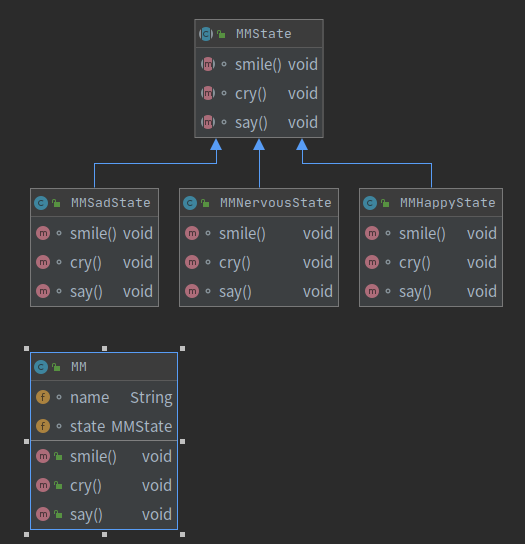This screenshot has width=525, height=544.
Task: Select the MMNervousState class title
Action: point(276,203)
